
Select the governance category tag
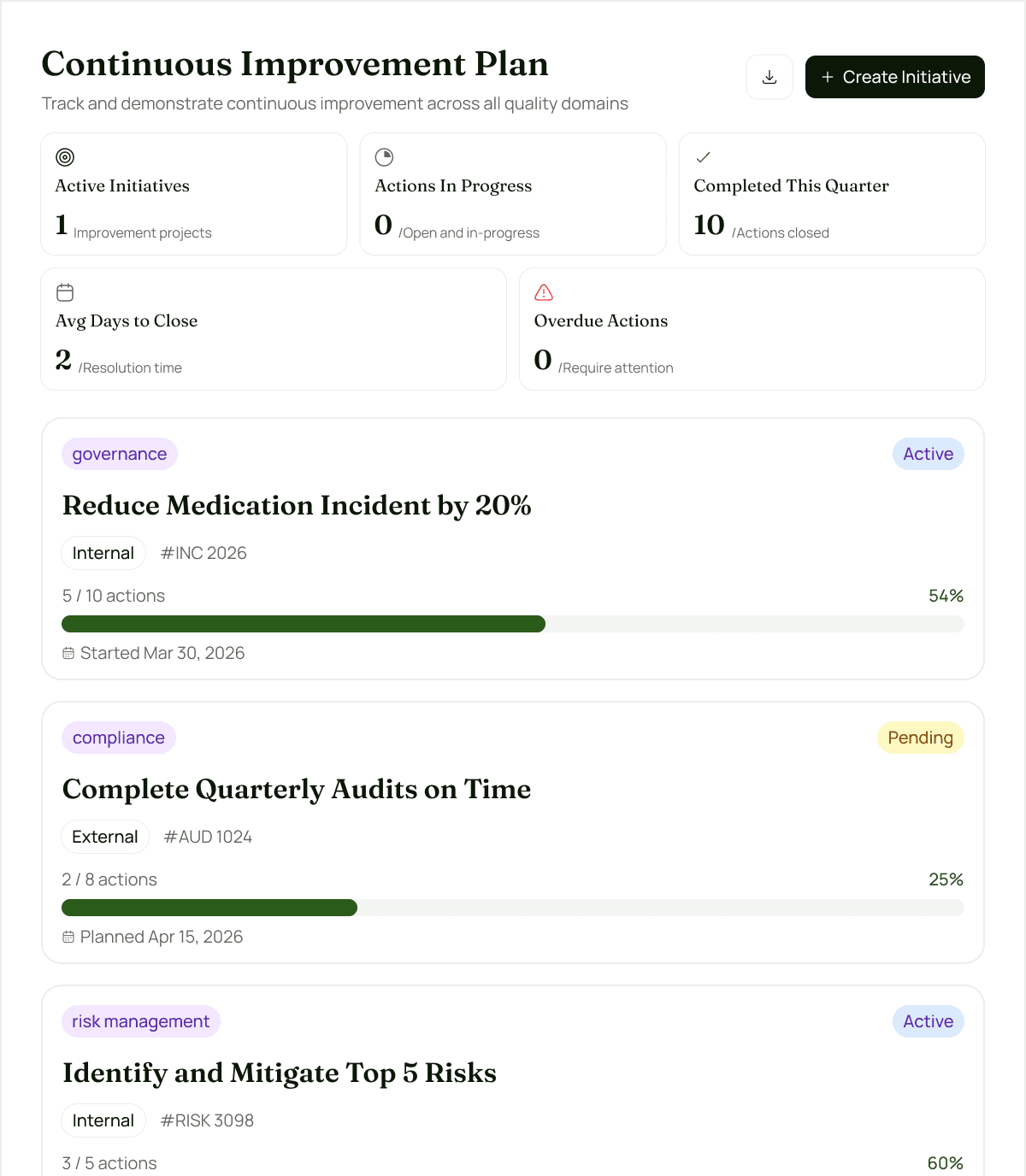119,454
